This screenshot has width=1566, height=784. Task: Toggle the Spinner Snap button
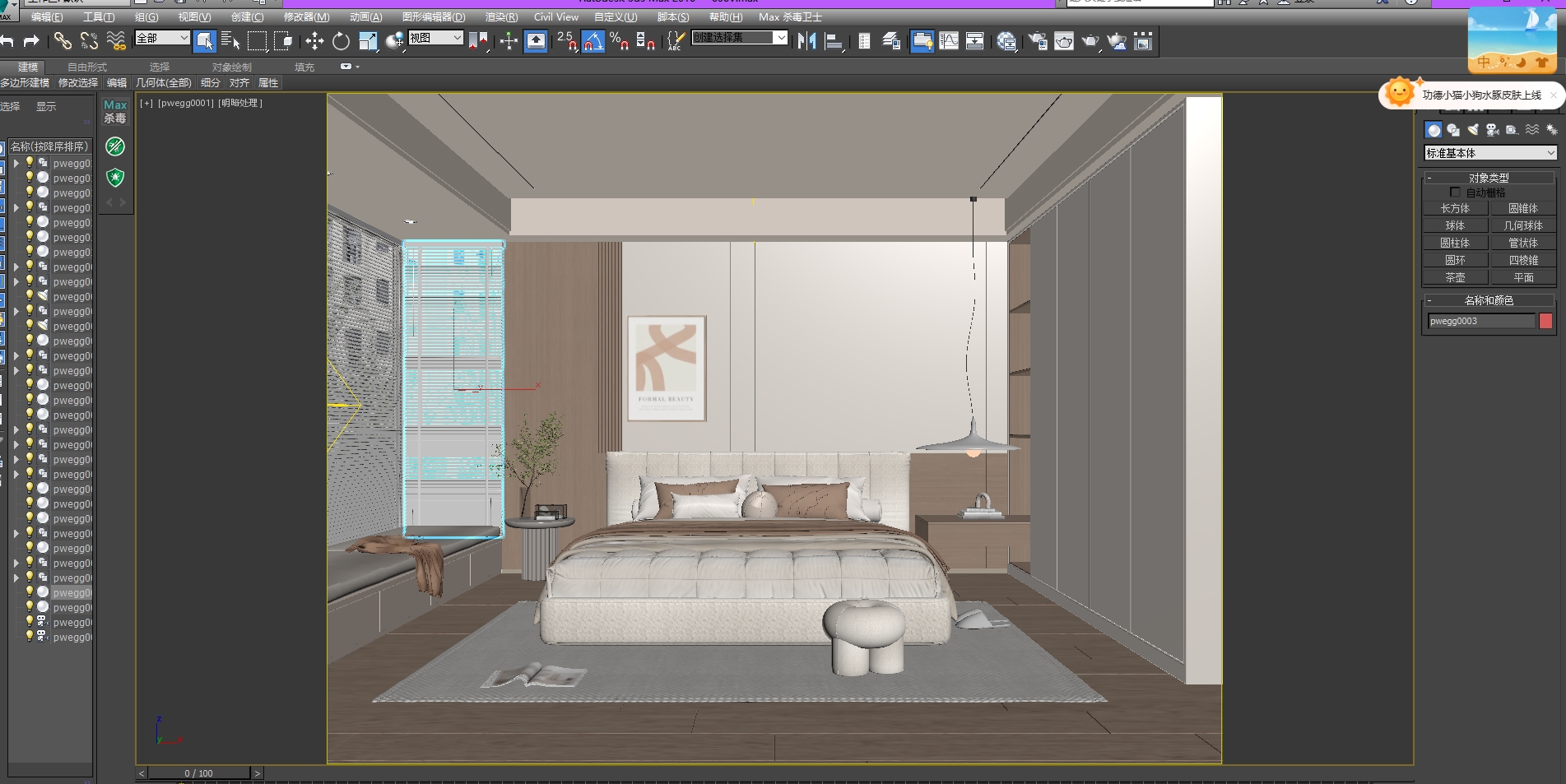tap(646, 41)
